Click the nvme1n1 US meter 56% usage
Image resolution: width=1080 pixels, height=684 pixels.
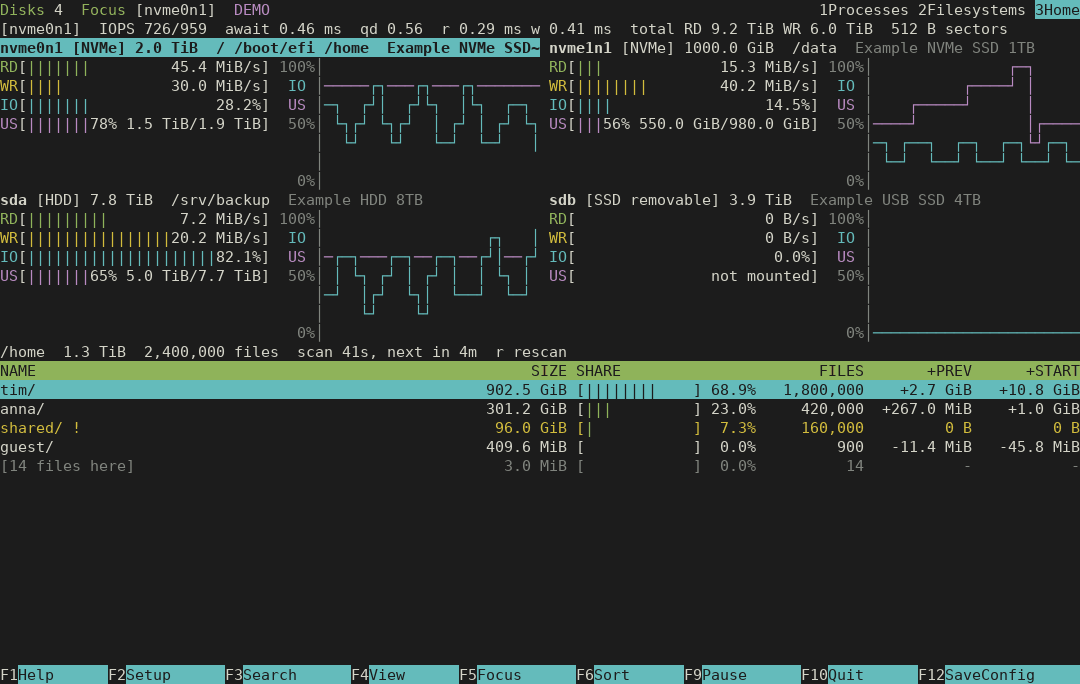tap(684, 124)
